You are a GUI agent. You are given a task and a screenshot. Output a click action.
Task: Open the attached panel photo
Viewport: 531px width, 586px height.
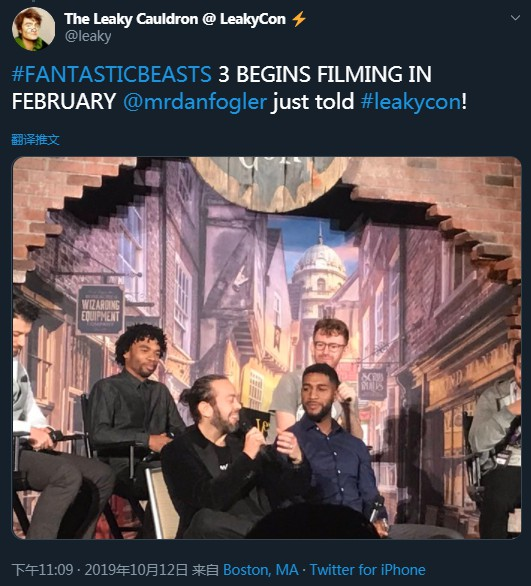tap(267, 348)
